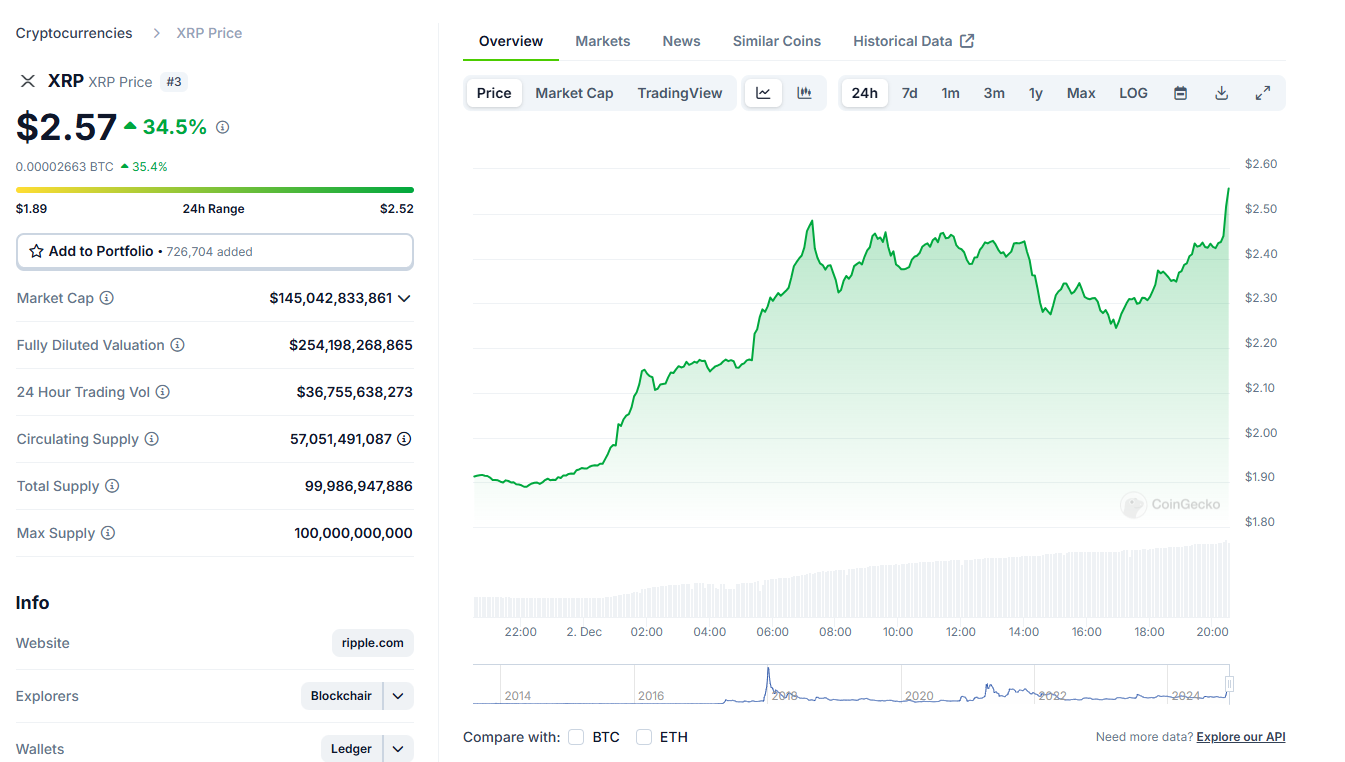Expand chart to fullscreen
Viewport: 1345px width, 762px height.
tap(1263, 93)
